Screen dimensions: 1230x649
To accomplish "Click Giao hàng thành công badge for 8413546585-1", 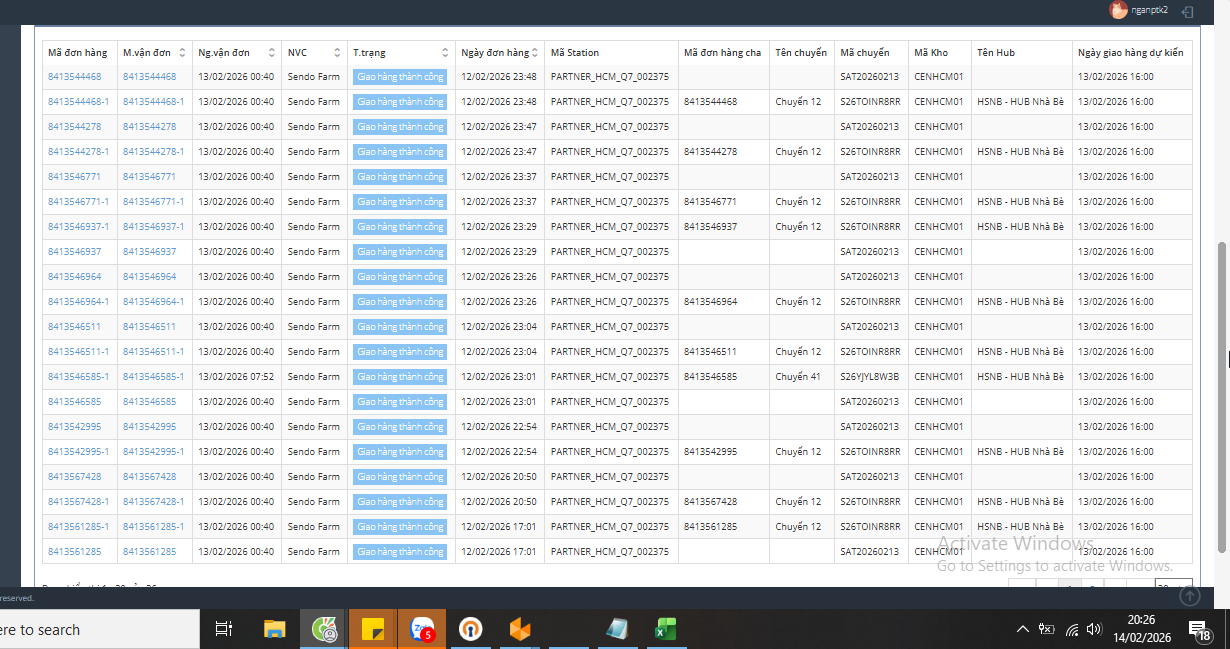I will pyautogui.click(x=400, y=377).
